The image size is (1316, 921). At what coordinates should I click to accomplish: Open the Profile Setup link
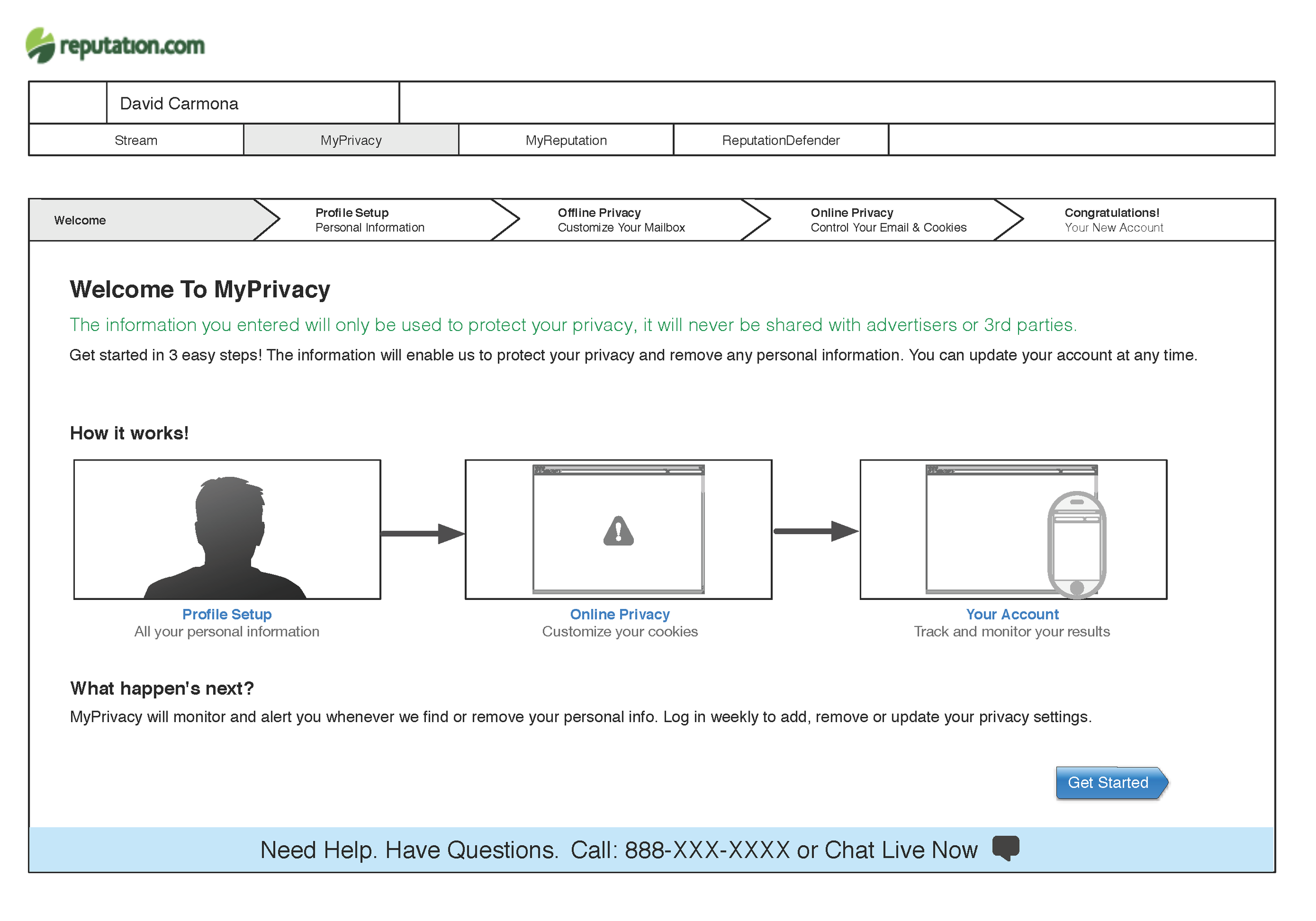[x=227, y=614]
